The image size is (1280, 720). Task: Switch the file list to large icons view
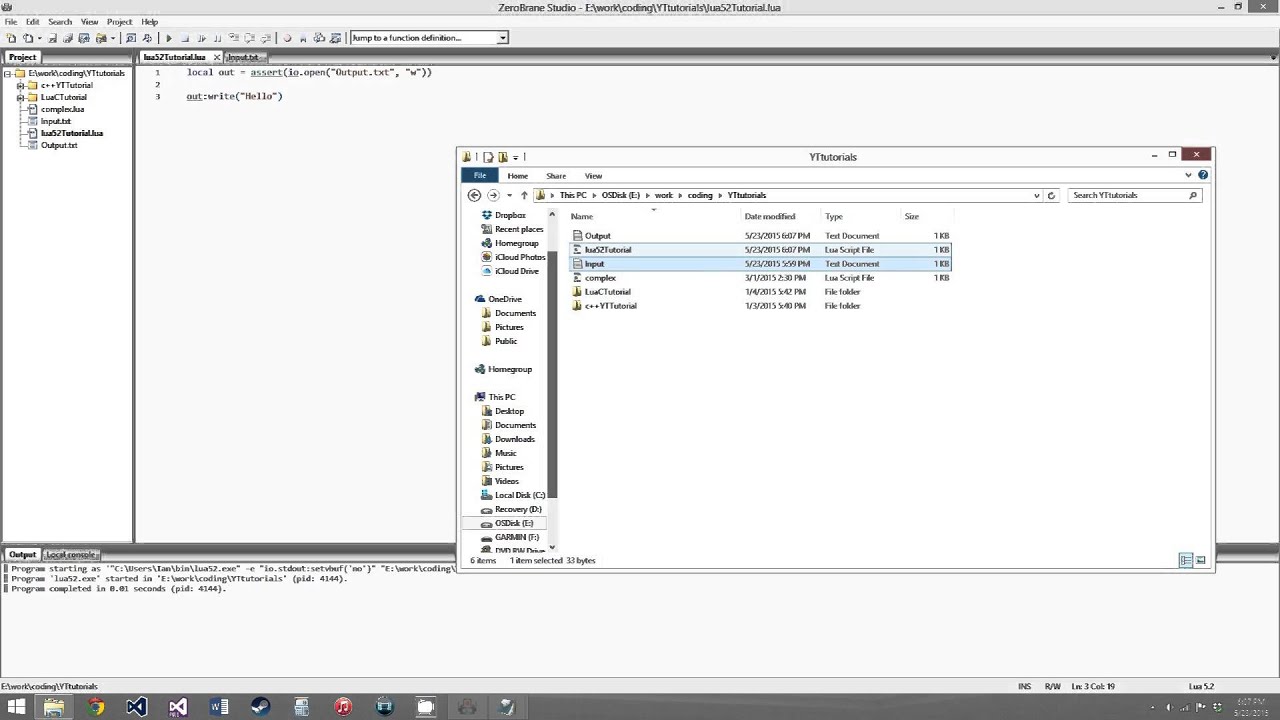(x=1201, y=560)
